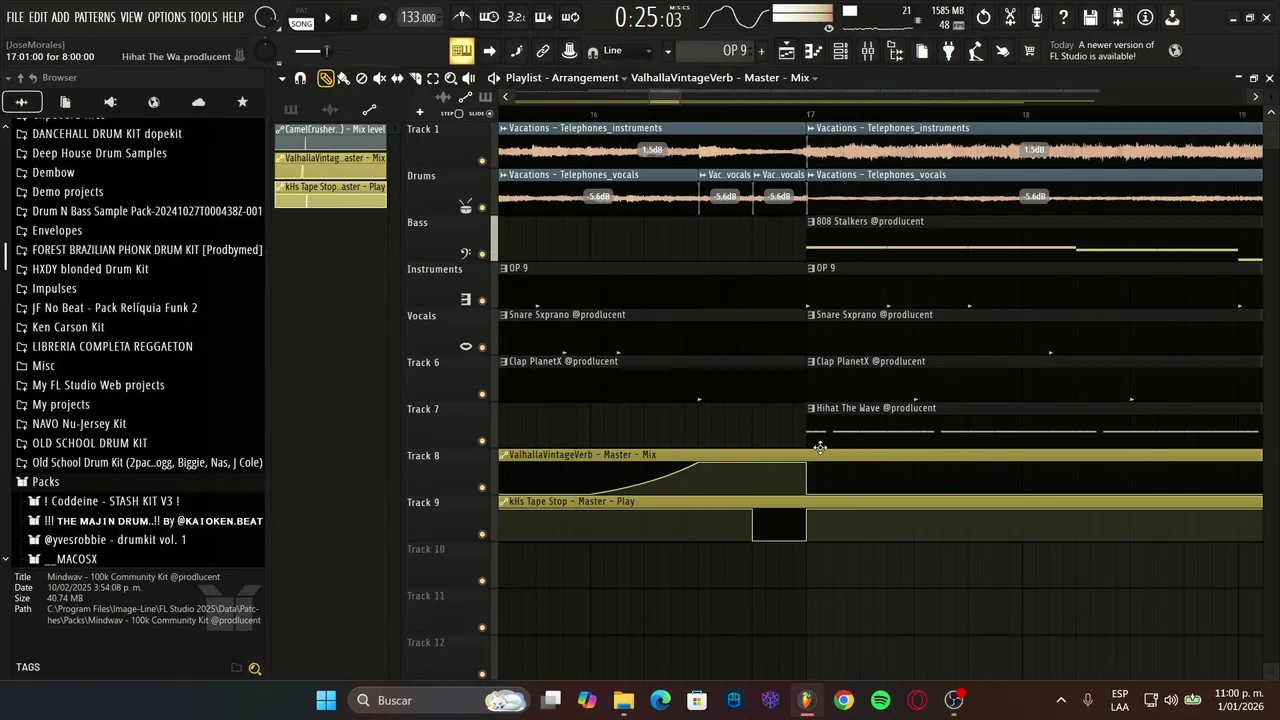
Task: Select the Slice tool in playlist toolbar
Action: tap(415, 78)
